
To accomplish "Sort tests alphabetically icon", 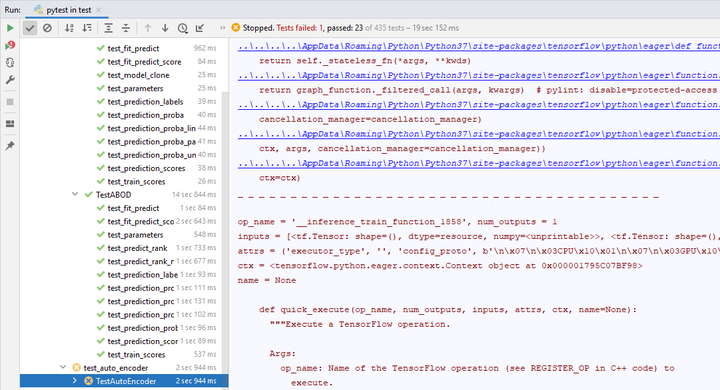I will (x=69, y=28).
